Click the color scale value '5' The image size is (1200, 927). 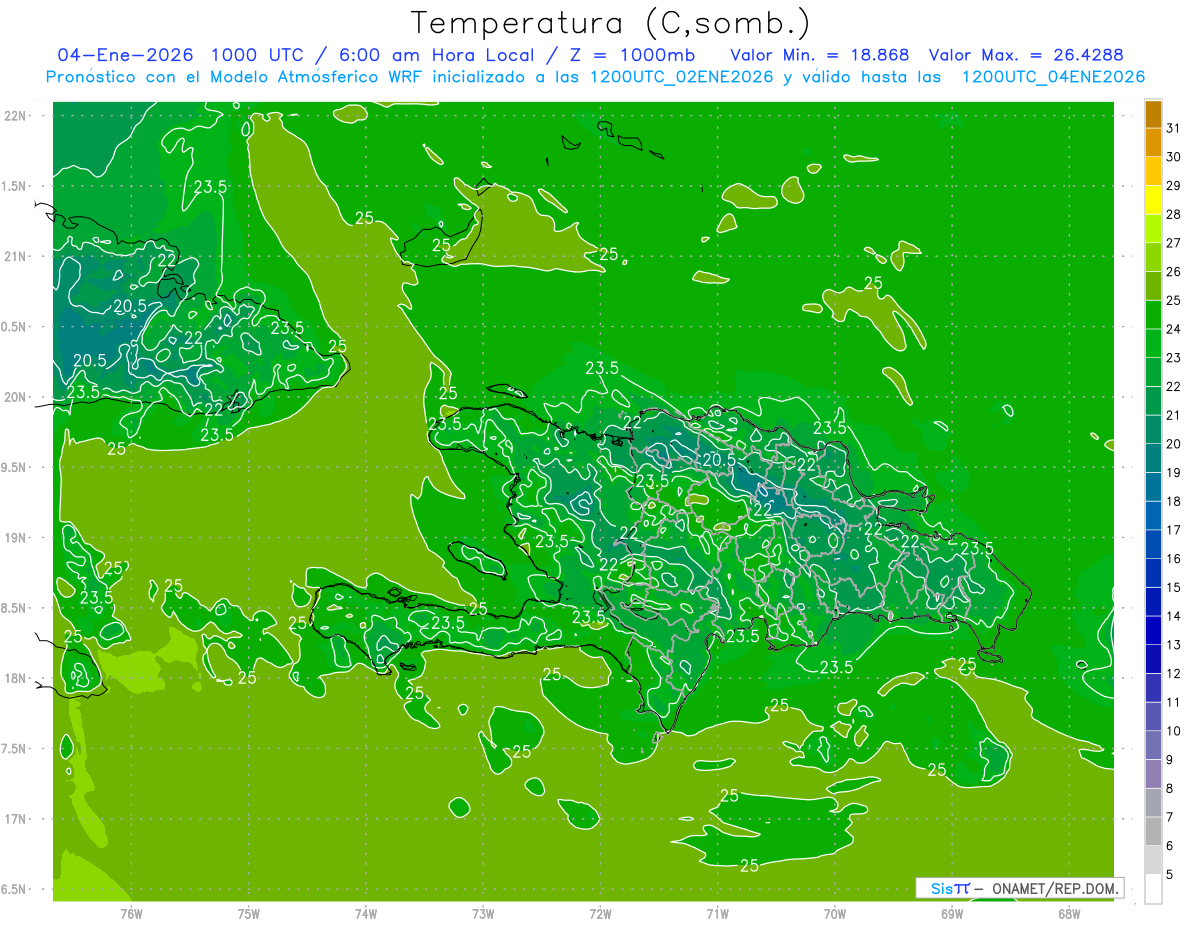[x=1170, y=874]
